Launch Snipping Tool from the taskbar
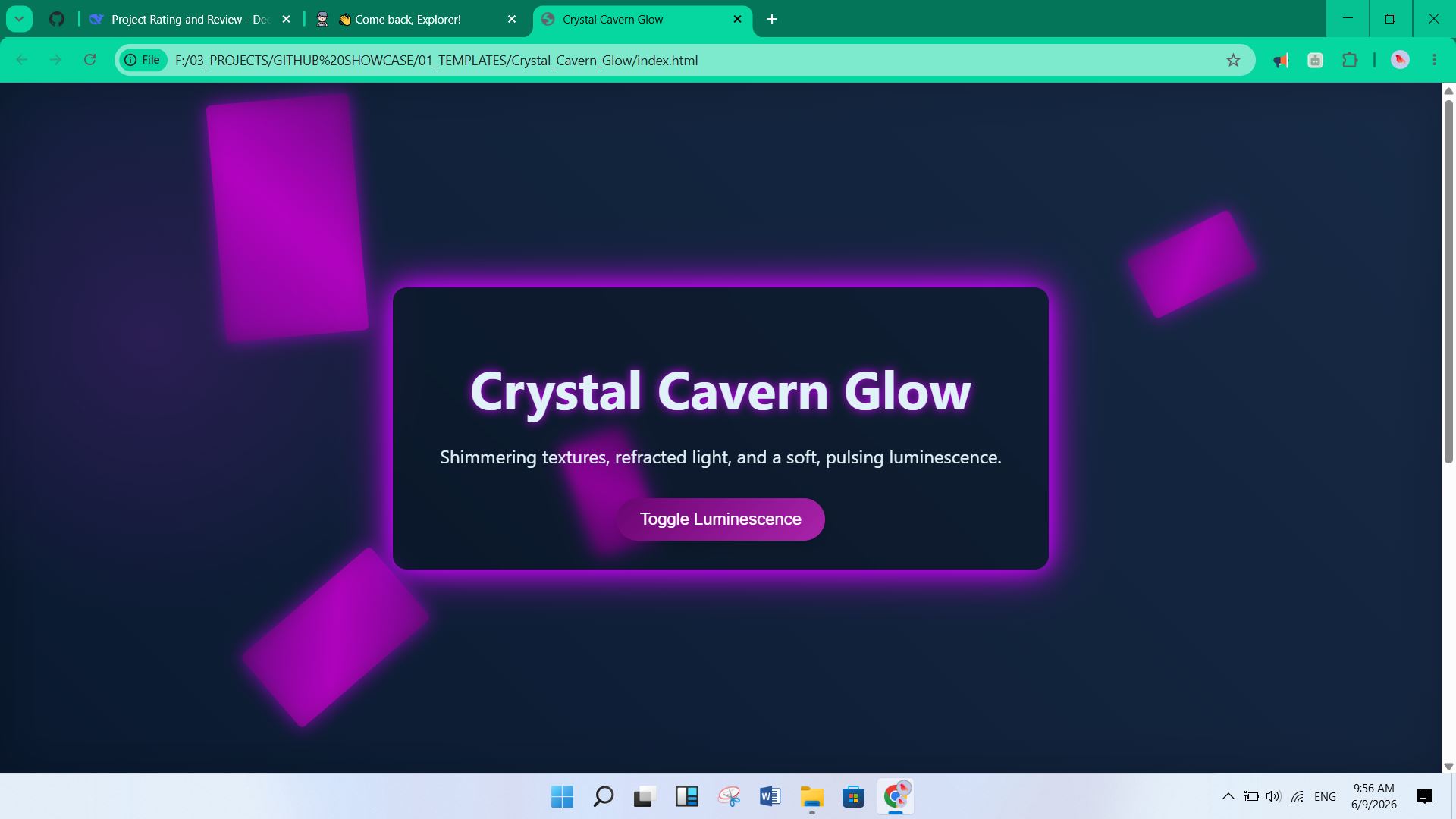 [x=729, y=796]
